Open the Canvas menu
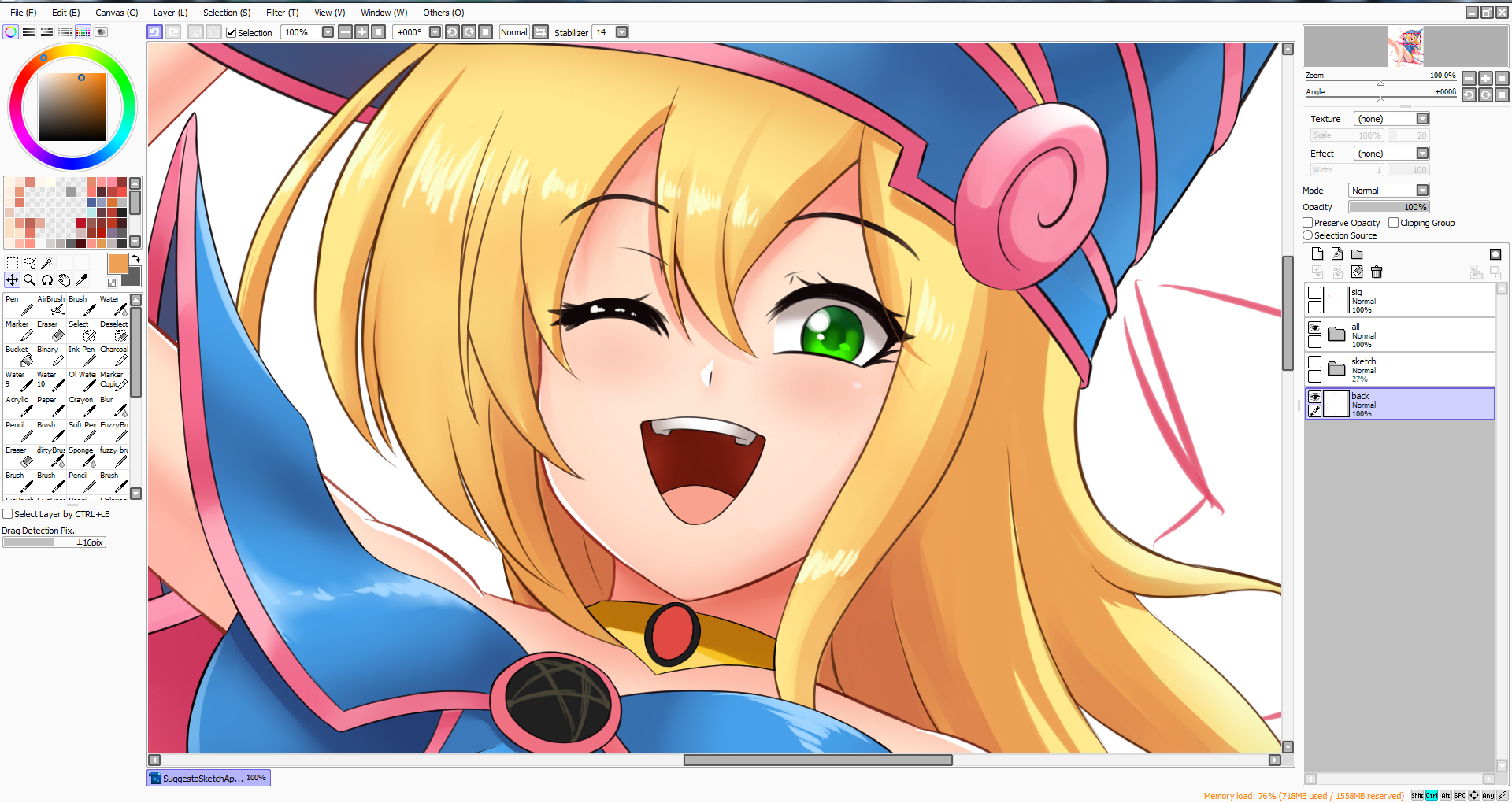 117,13
